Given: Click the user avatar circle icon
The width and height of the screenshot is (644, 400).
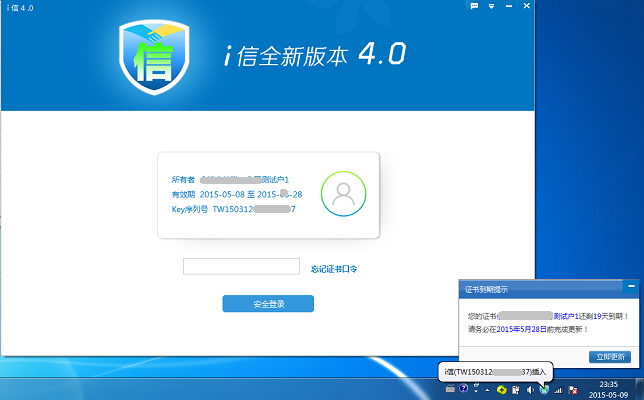Looking at the screenshot, I should coord(343,194).
